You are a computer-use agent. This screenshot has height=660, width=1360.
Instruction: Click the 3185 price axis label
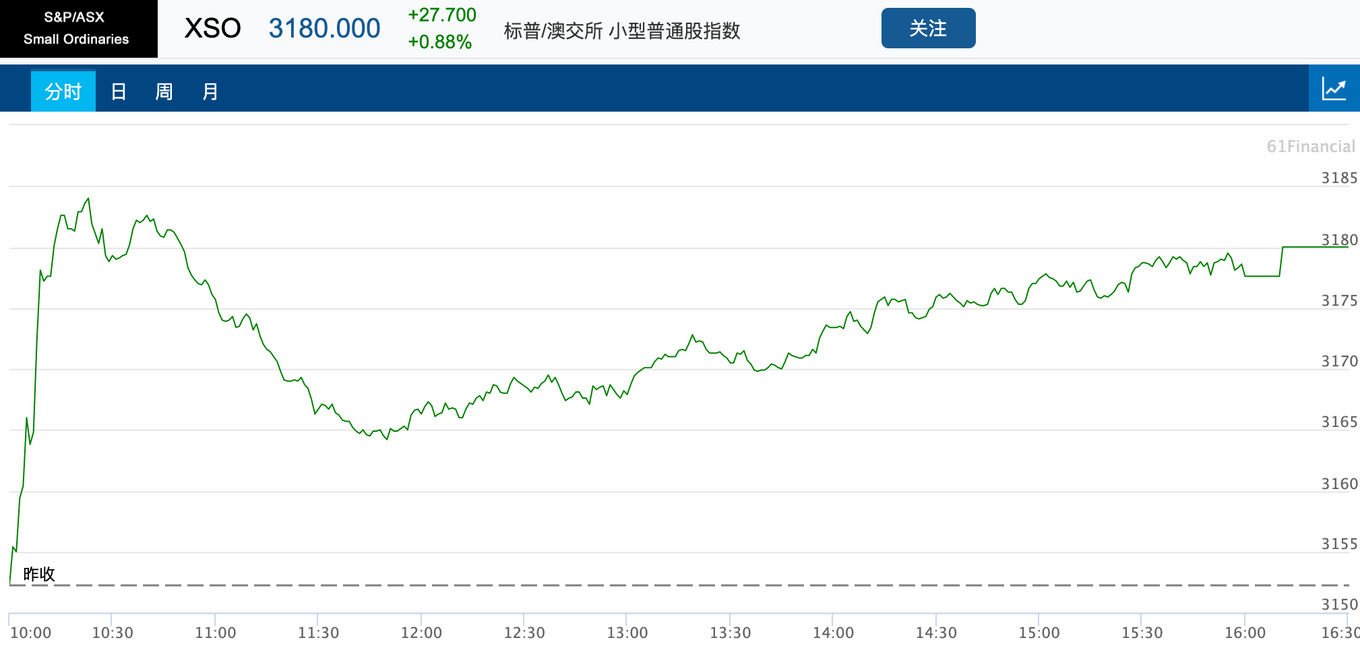tap(1339, 178)
